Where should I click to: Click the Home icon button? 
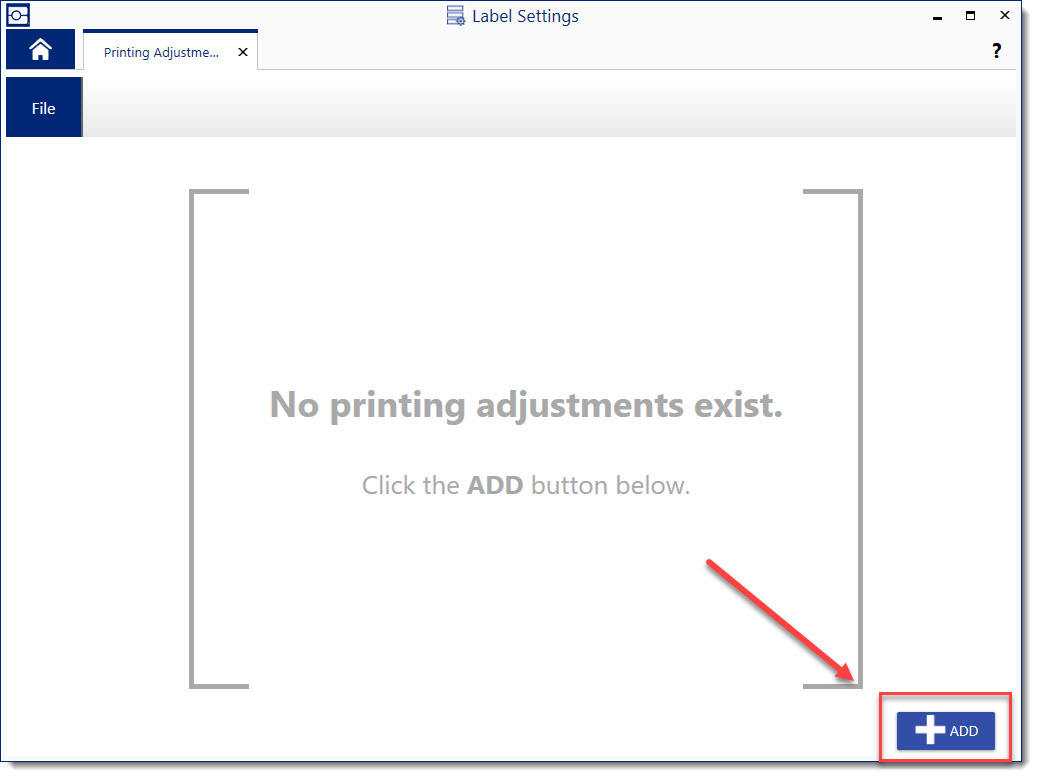pyautogui.click(x=40, y=50)
